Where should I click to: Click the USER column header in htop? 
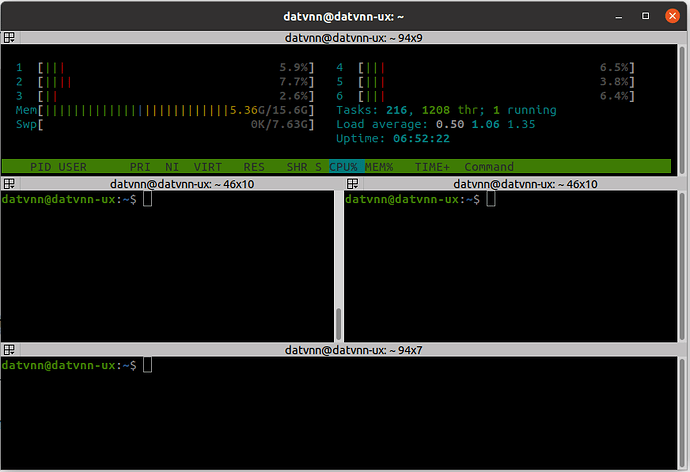pos(73,167)
